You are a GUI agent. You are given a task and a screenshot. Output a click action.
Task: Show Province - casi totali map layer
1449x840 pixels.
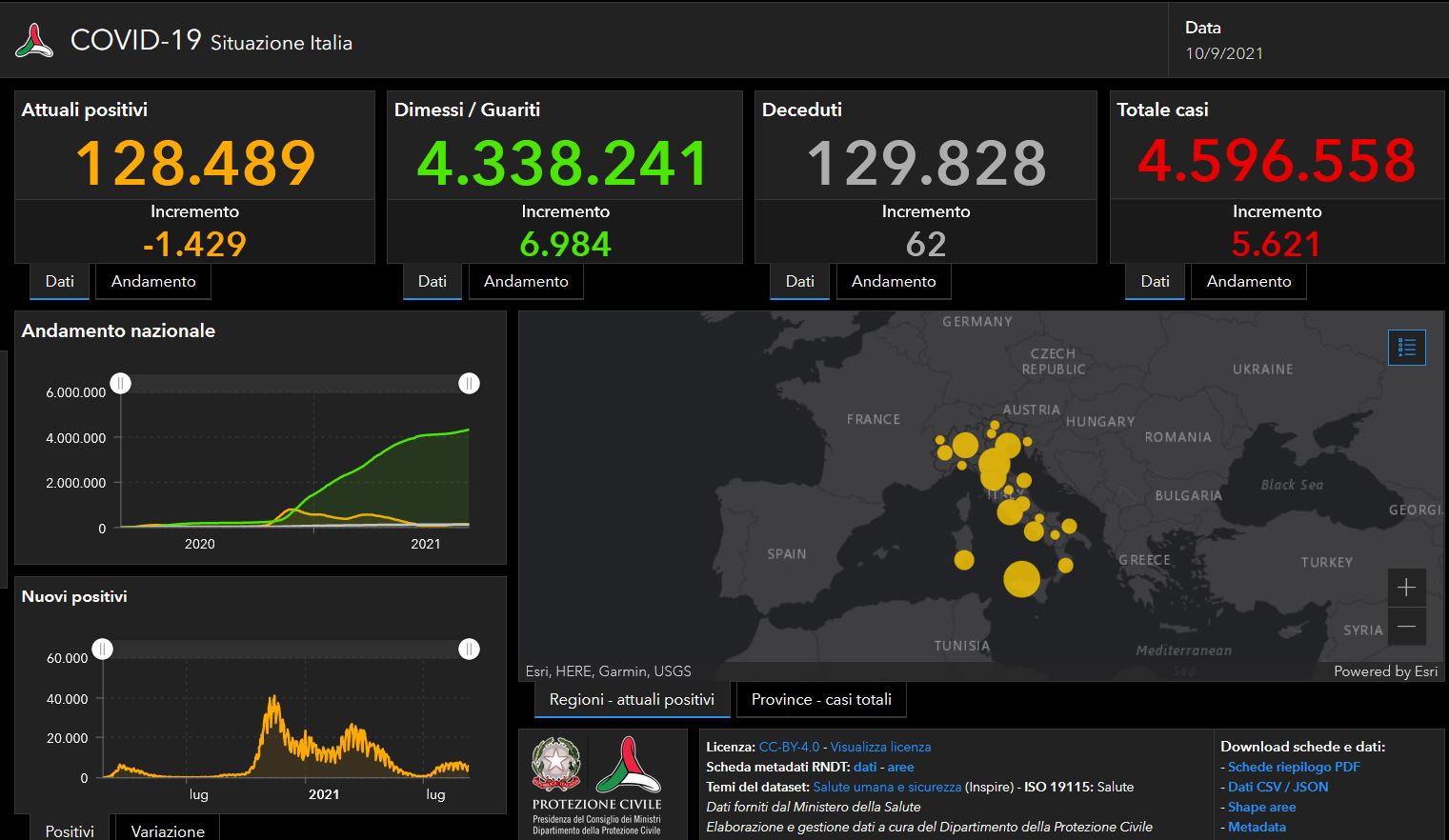[821, 700]
